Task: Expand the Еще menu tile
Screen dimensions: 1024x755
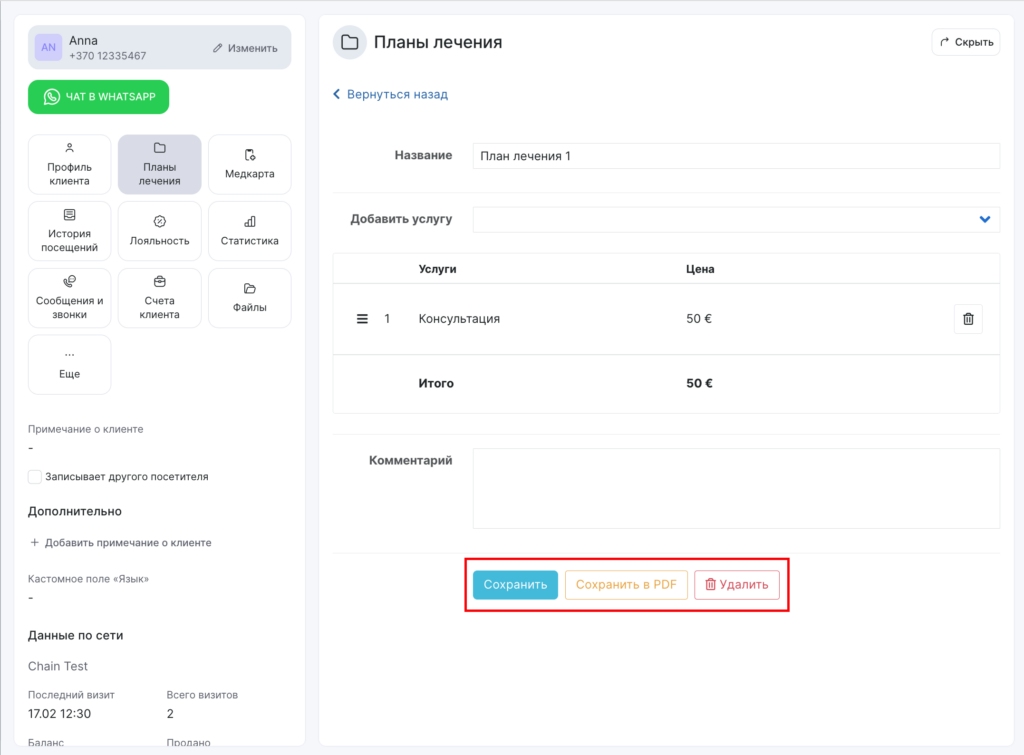Action: pos(69,364)
